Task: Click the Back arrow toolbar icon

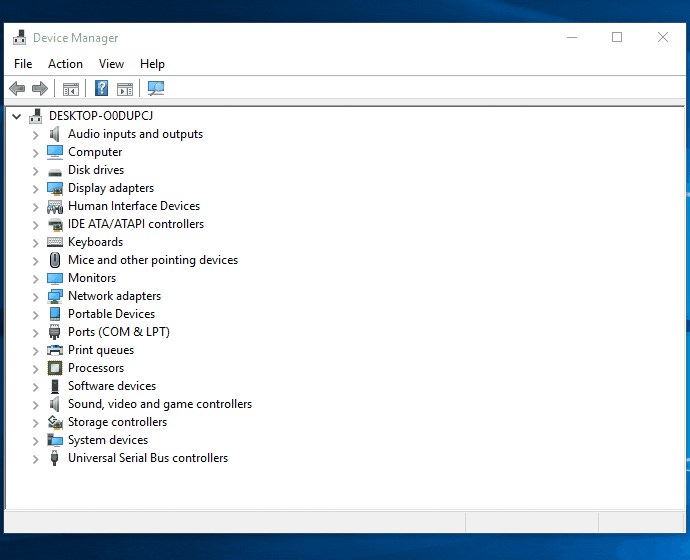Action: coord(17,89)
